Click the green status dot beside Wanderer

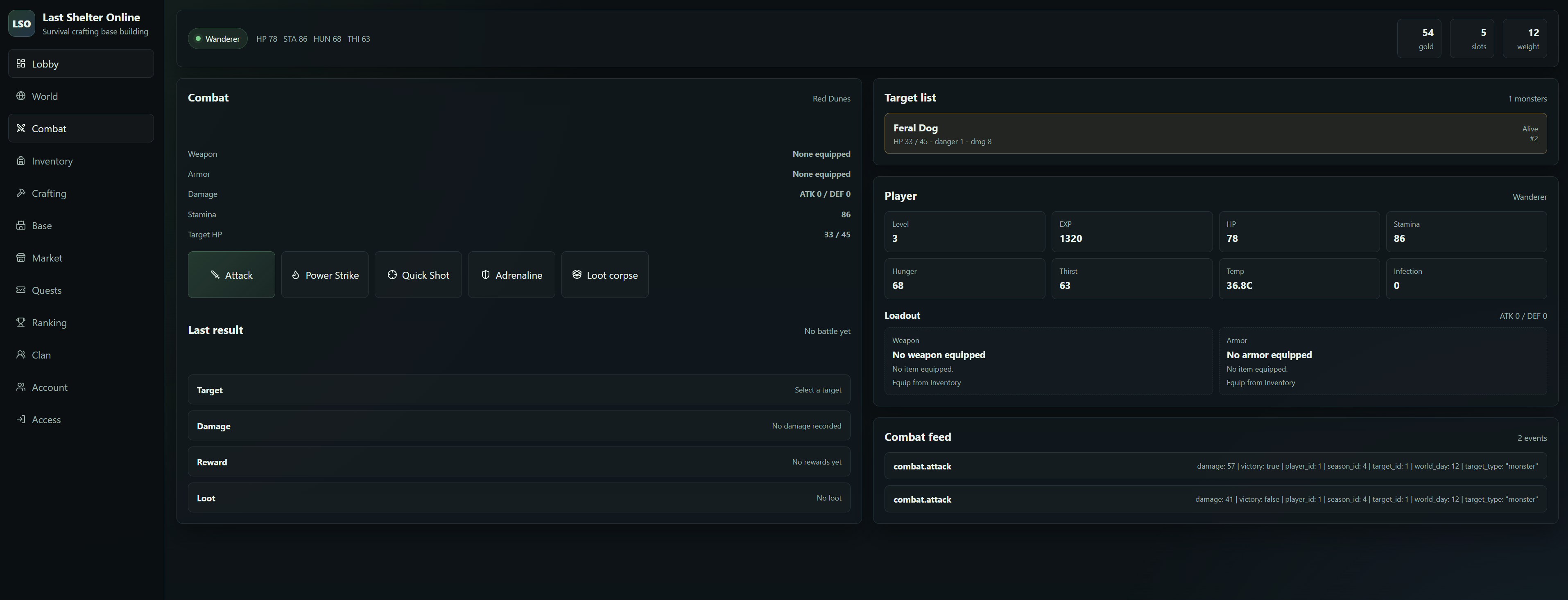coord(198,38)
